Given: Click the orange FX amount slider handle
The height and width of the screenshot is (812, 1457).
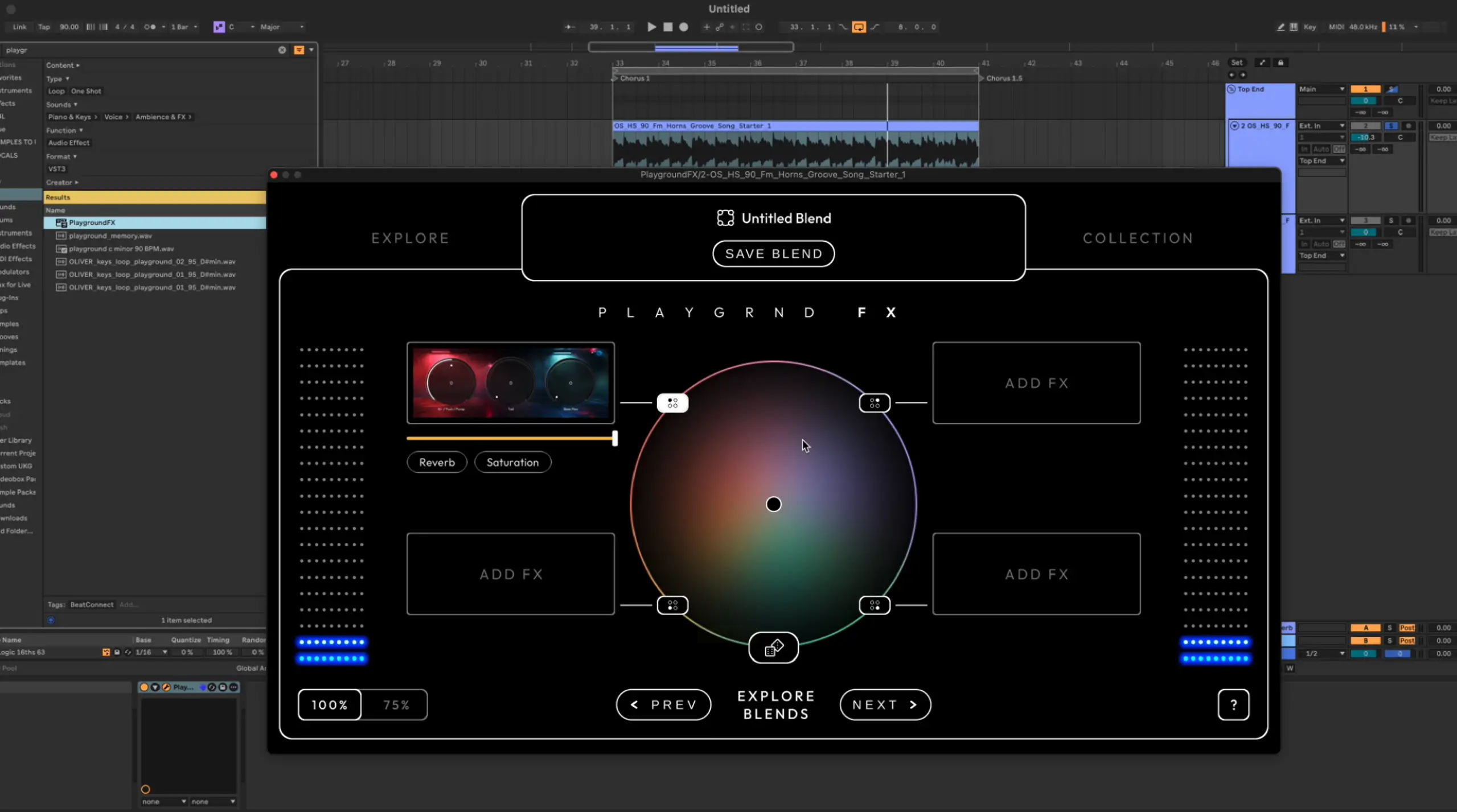Looking at the screenshot, I should [614, 438].
